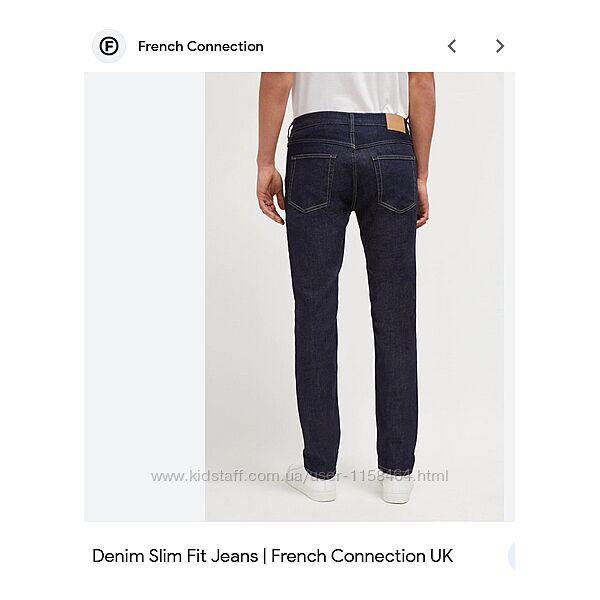Go to the previous image with left chevron
600x600 pixels.
coord(452,46)
